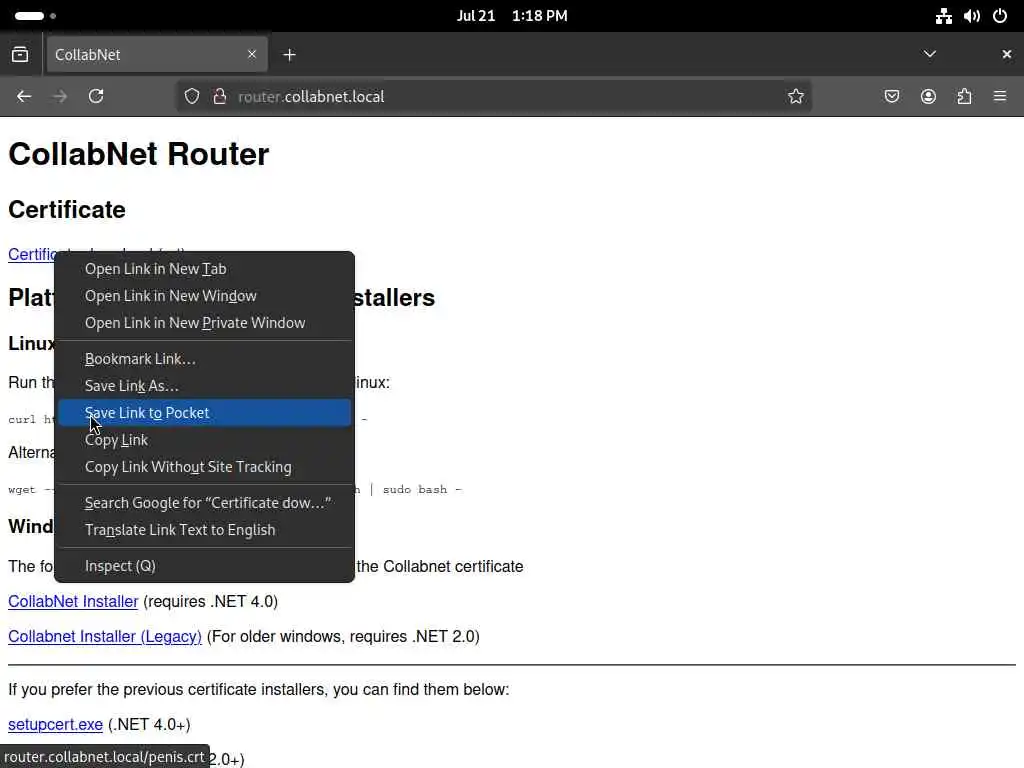Click the padlock site info icon
Screen dimensions: 1024x768
[x=220, y=96]
